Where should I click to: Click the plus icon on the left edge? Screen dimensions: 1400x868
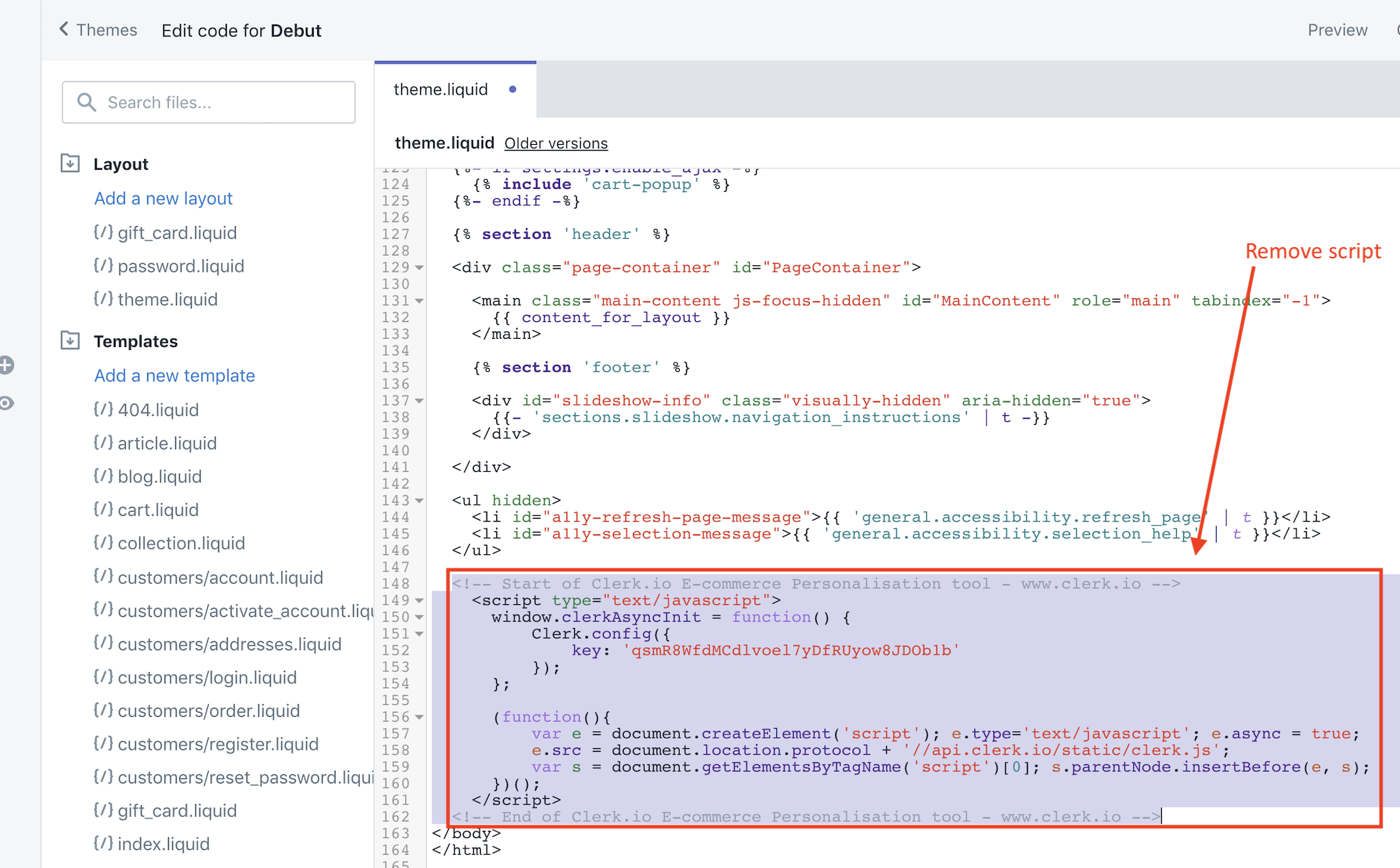7,364
